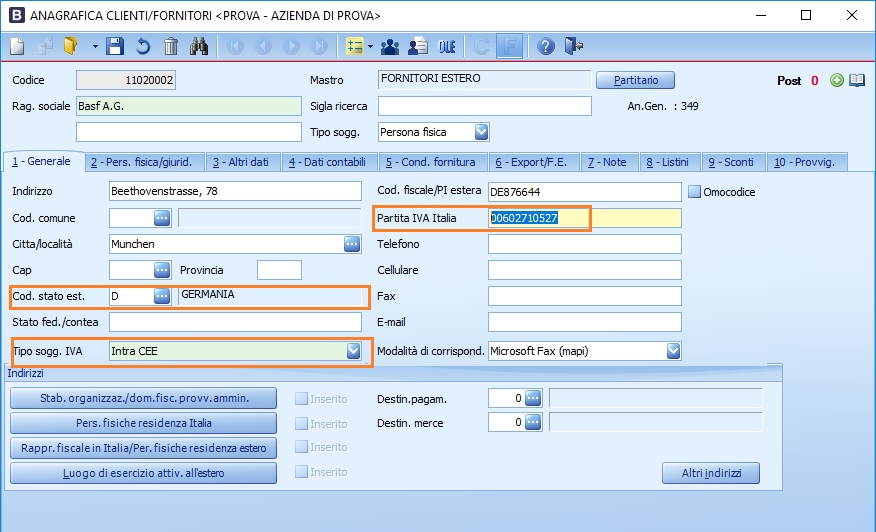Focus the Partita IVA Italia field
The image size is (876, 532).
585,218
